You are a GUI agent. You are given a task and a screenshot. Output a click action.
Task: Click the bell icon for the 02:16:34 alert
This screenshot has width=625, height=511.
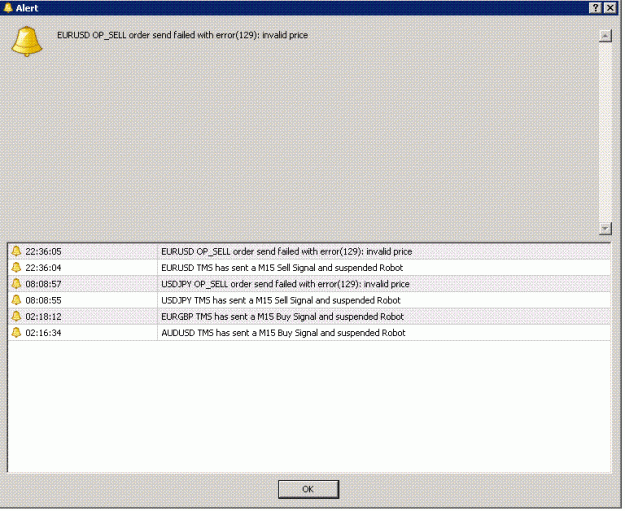(16, 334)
